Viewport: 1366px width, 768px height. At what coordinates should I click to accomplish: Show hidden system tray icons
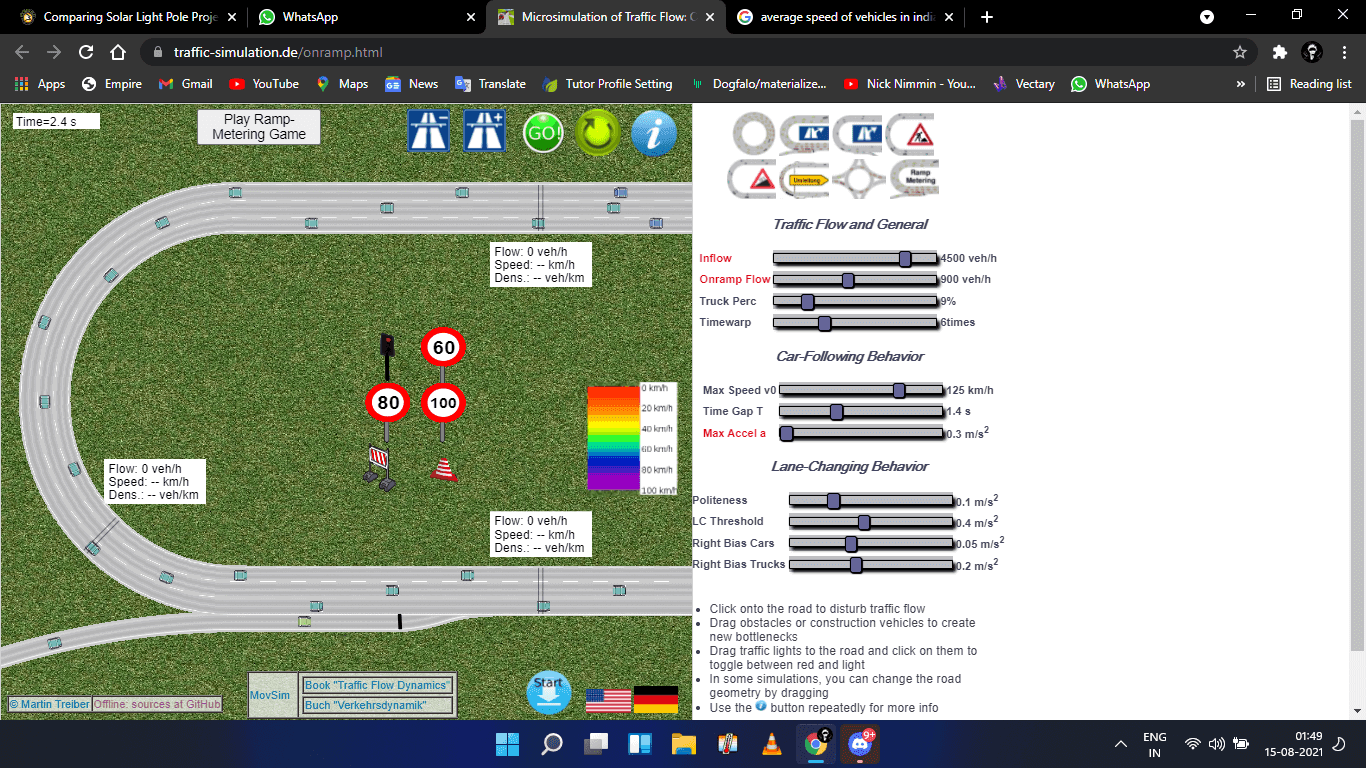coord(1120,744)
